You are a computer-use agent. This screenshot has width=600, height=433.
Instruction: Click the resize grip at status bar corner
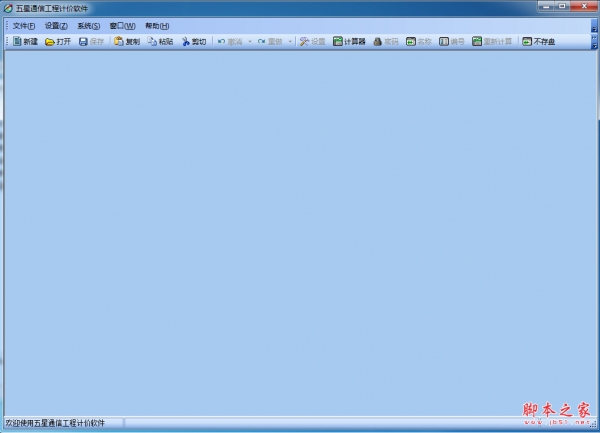coord(593,424)
